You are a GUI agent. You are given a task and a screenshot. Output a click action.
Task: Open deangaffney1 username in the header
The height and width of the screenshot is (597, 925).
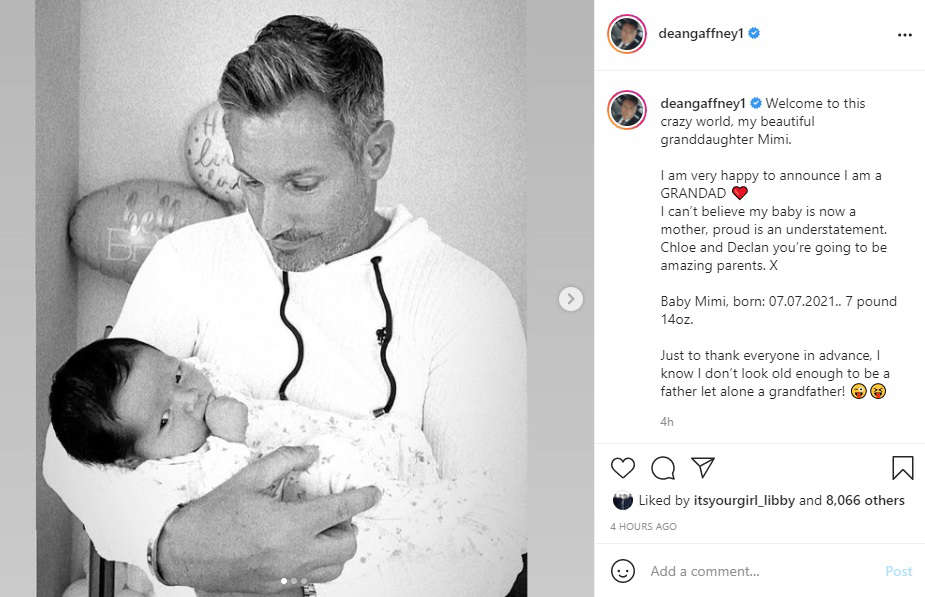[x=700, y=34]
